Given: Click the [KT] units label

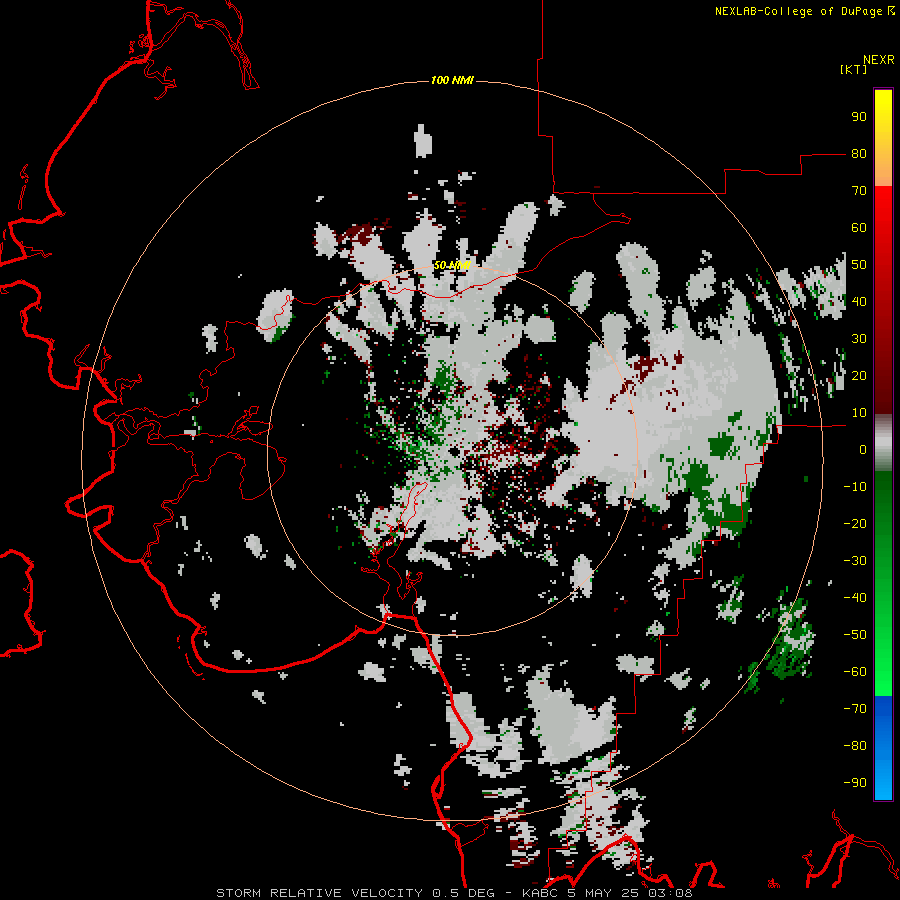Looking at the screenshot, I should click(854, 69).
